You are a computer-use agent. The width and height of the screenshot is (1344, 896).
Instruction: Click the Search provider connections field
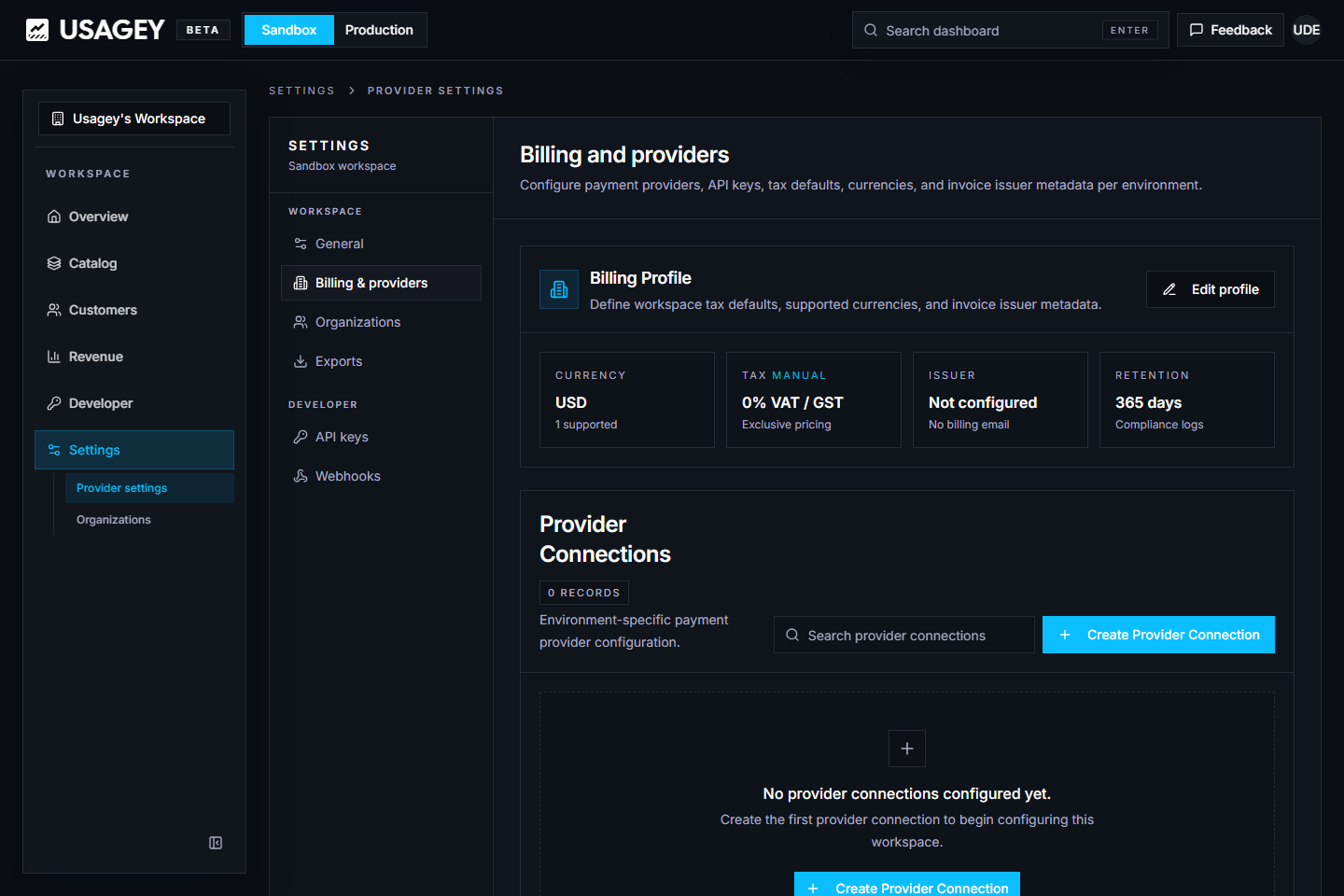click(904, 635)
